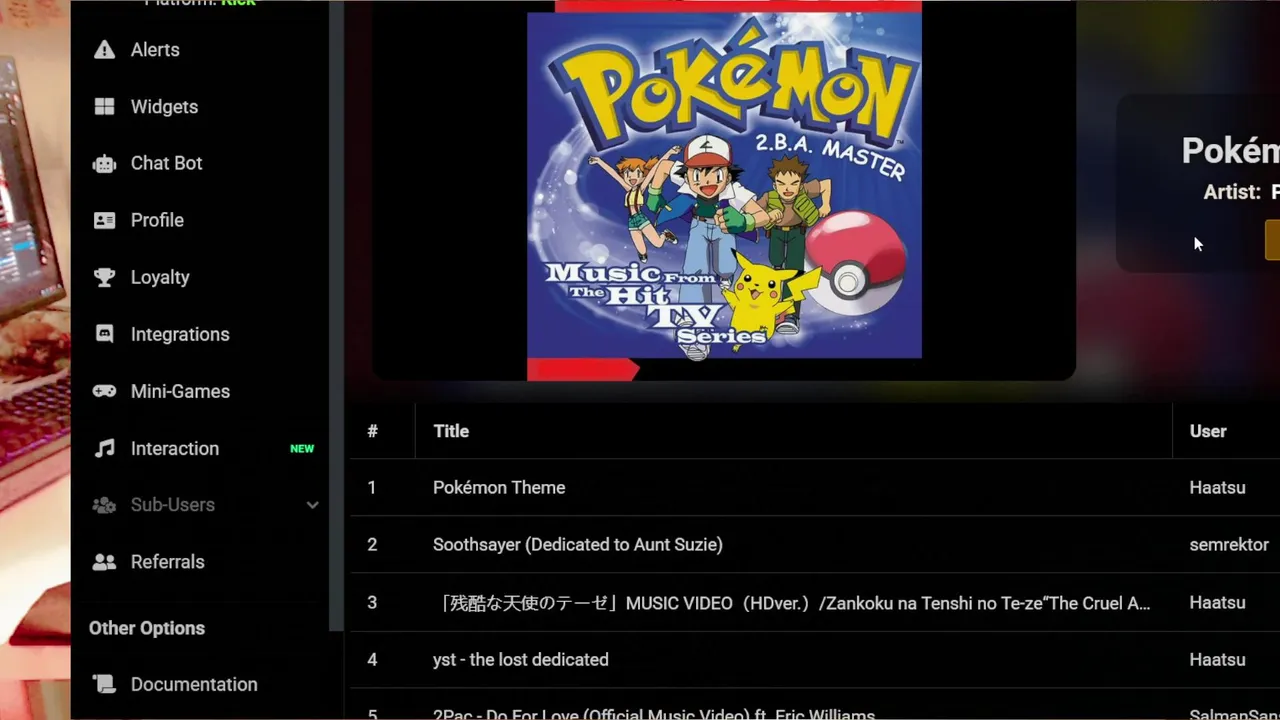This screenshot has width=1280, height=720.
Task: Click the Profile ID card icon
Action: [104, 221]
